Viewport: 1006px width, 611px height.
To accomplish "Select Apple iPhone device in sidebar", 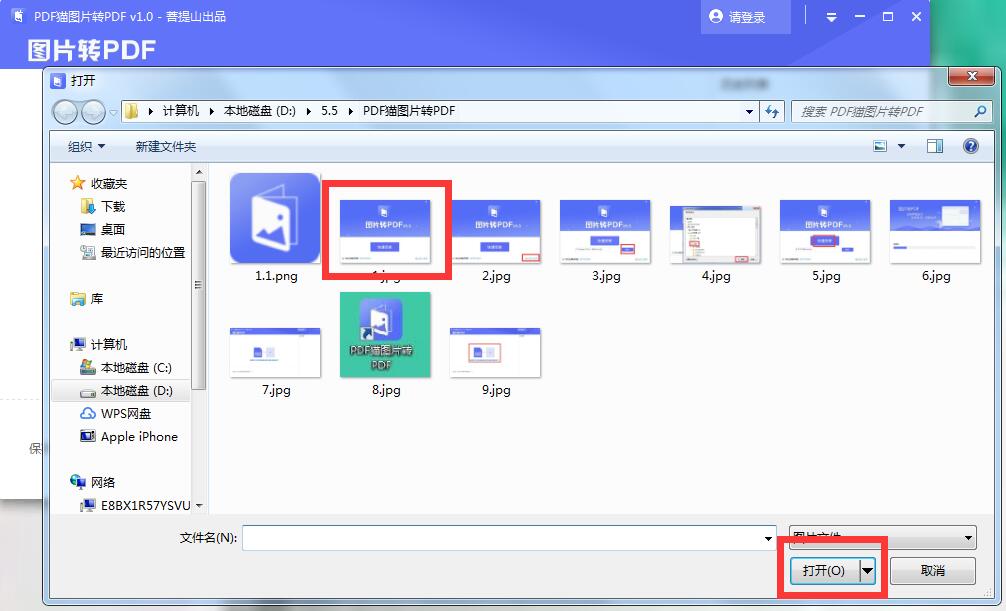I will tap(138, 437).
